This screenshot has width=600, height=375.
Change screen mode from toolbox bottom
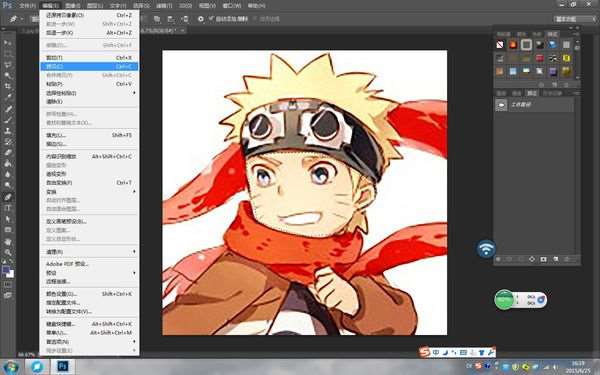pyautogui.click(x=8, y=295)
